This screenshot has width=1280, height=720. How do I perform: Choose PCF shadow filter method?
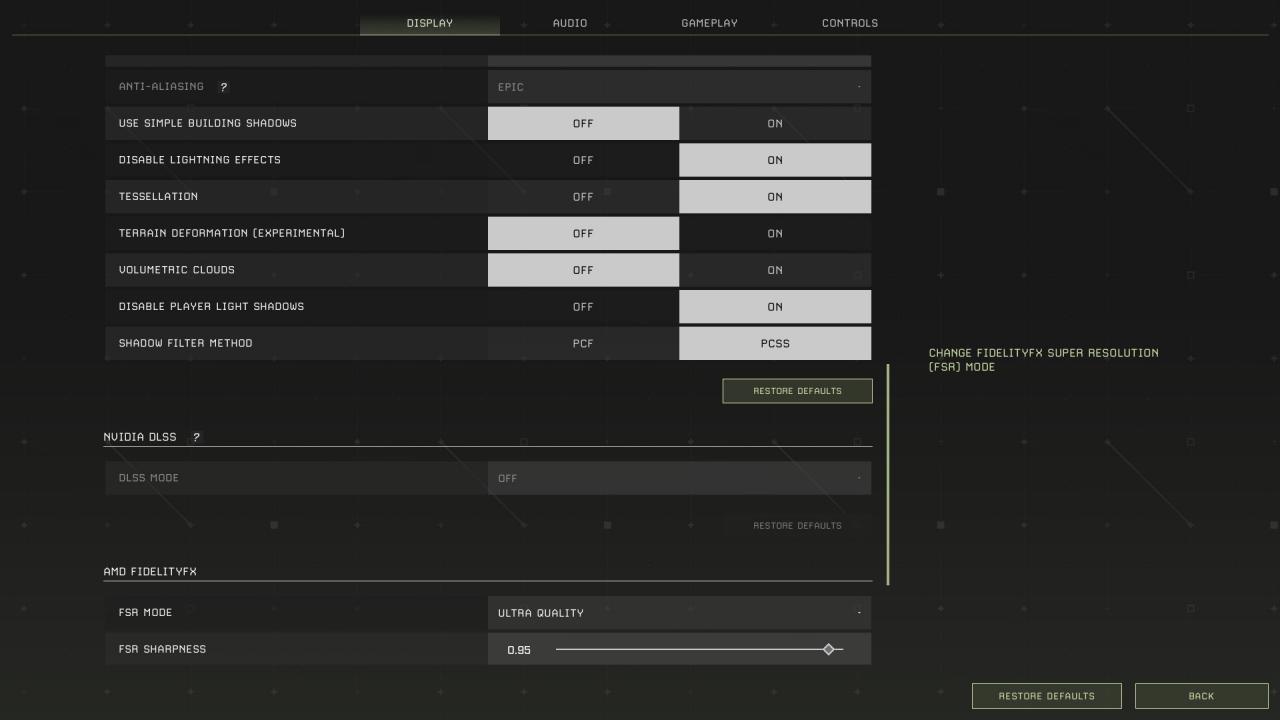tap(583, 343)
